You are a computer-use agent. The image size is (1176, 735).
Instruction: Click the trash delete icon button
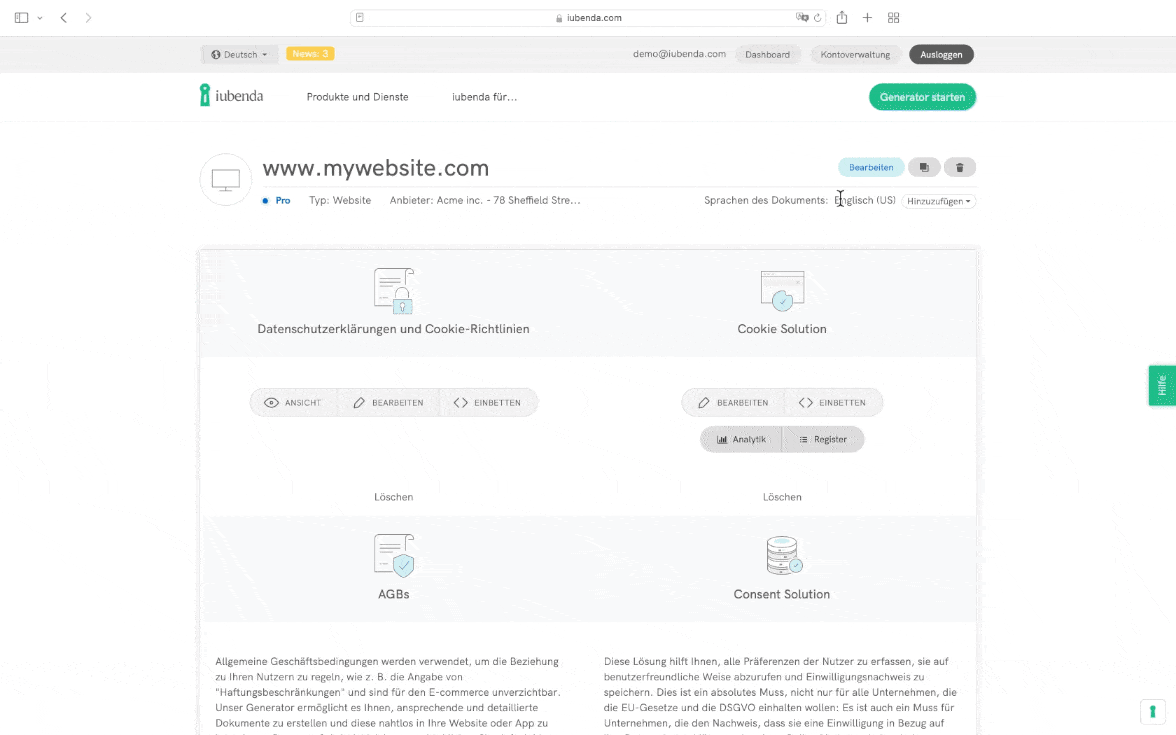[960, 168]
